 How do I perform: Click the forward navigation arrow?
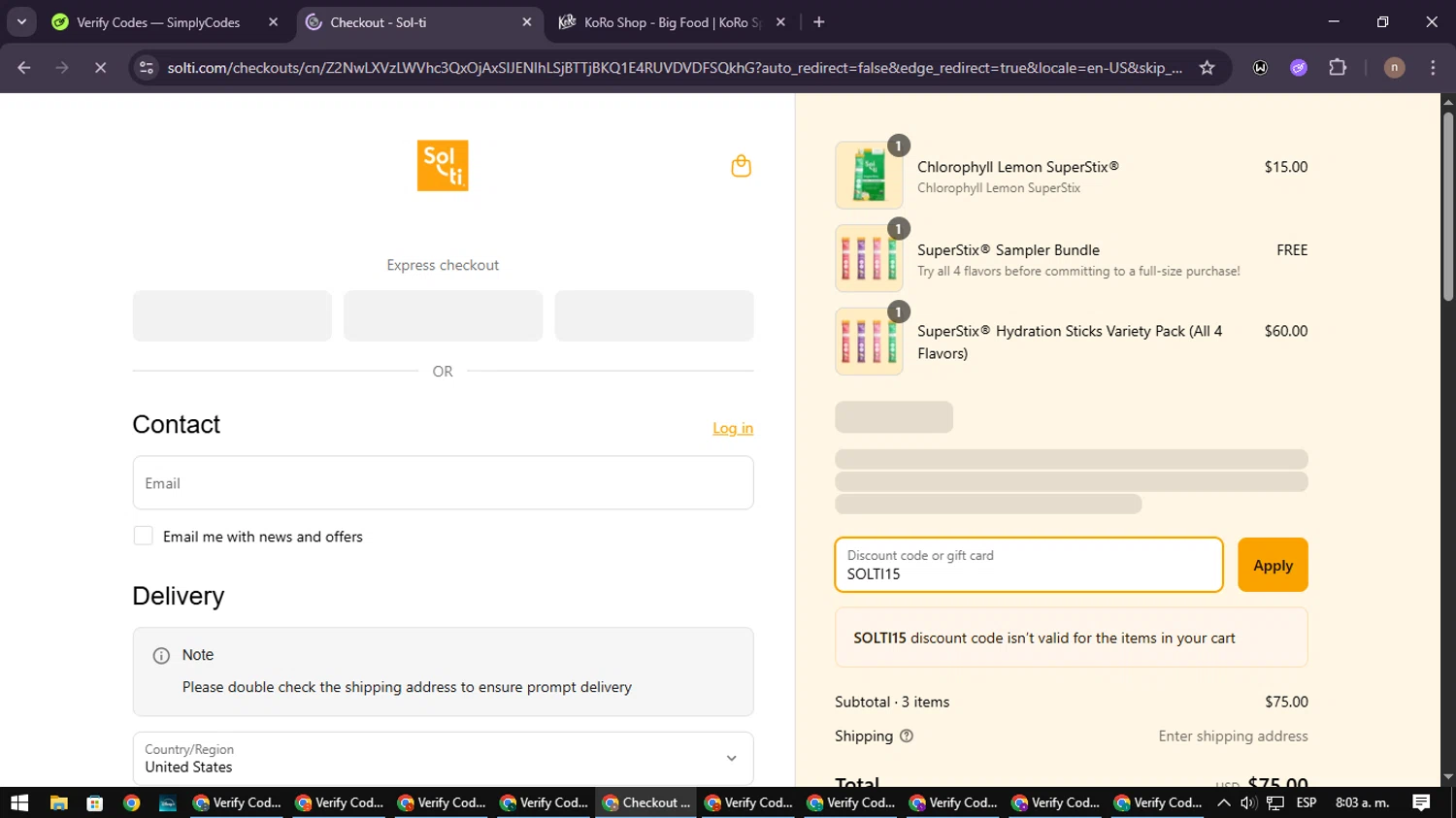62,67
